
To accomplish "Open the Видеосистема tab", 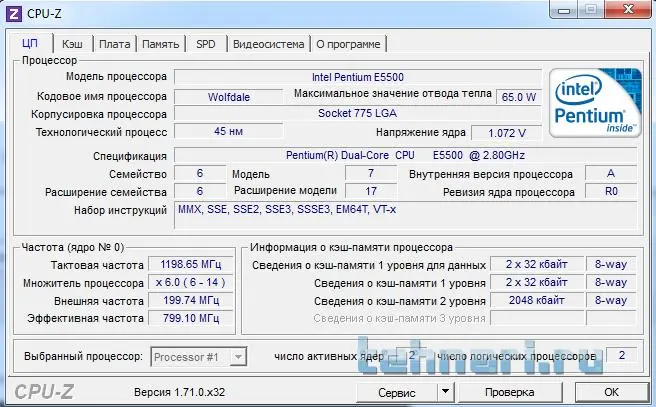I will pyautogui.click(x=269, y=44).
